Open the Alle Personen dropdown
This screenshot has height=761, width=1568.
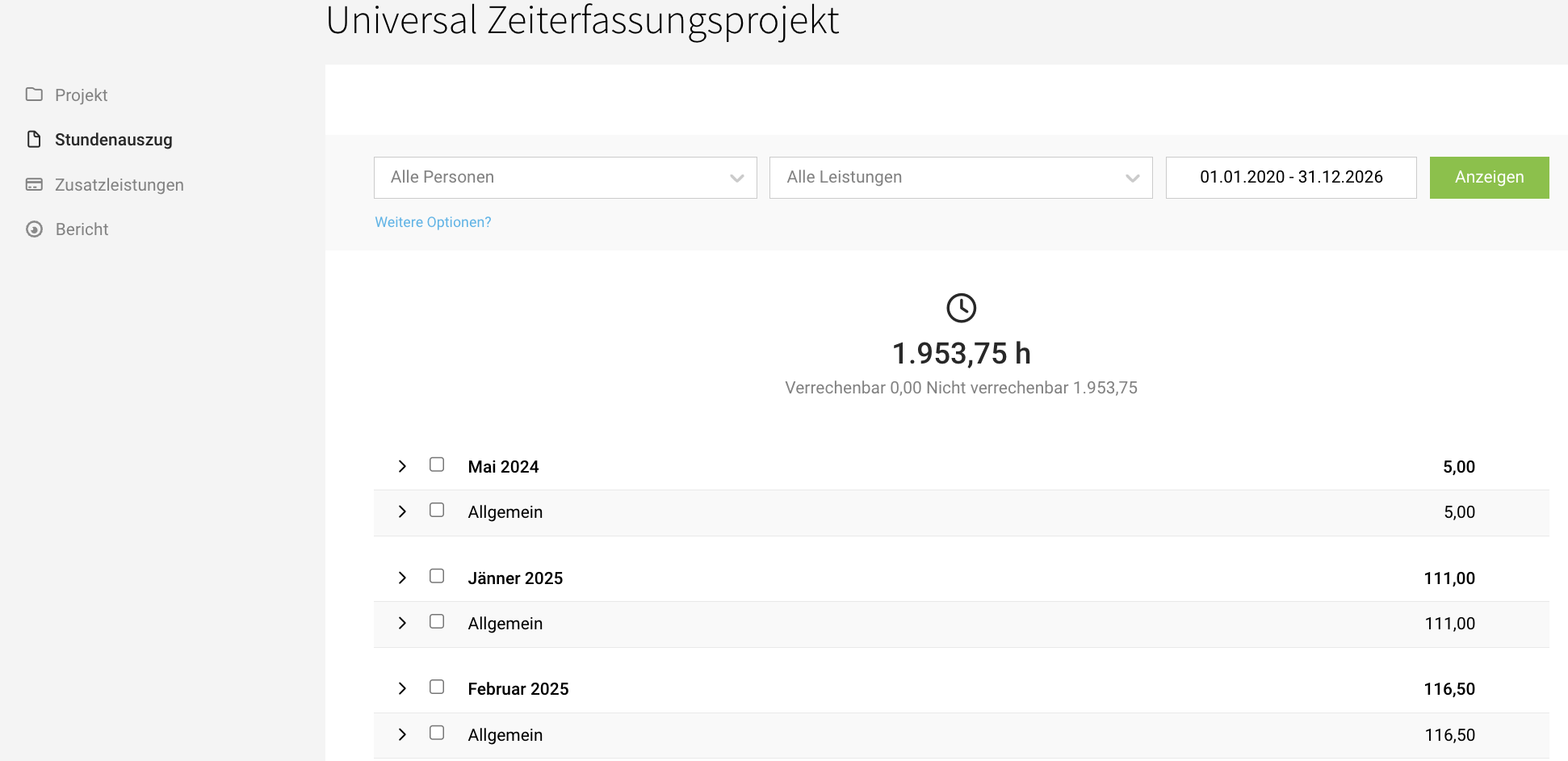(x=565, y=178)
